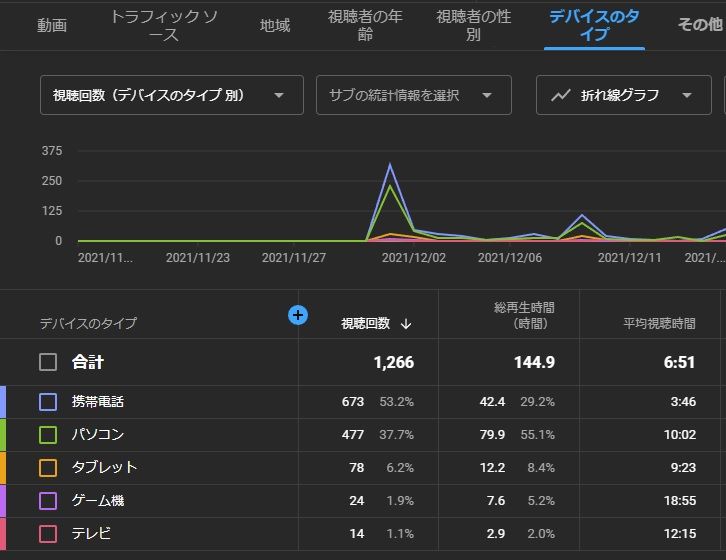Select the 地域 tab

coord(275,26)
